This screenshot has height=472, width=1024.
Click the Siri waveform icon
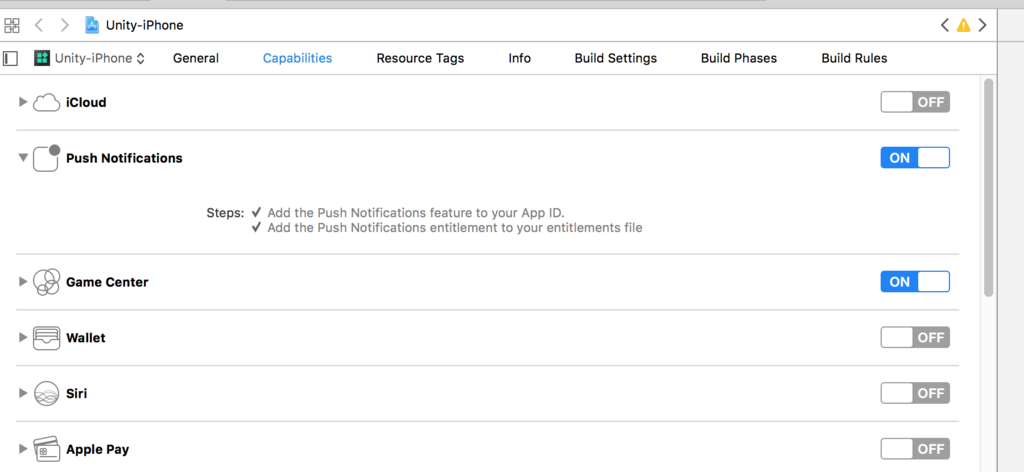click(x=46, y=394)
